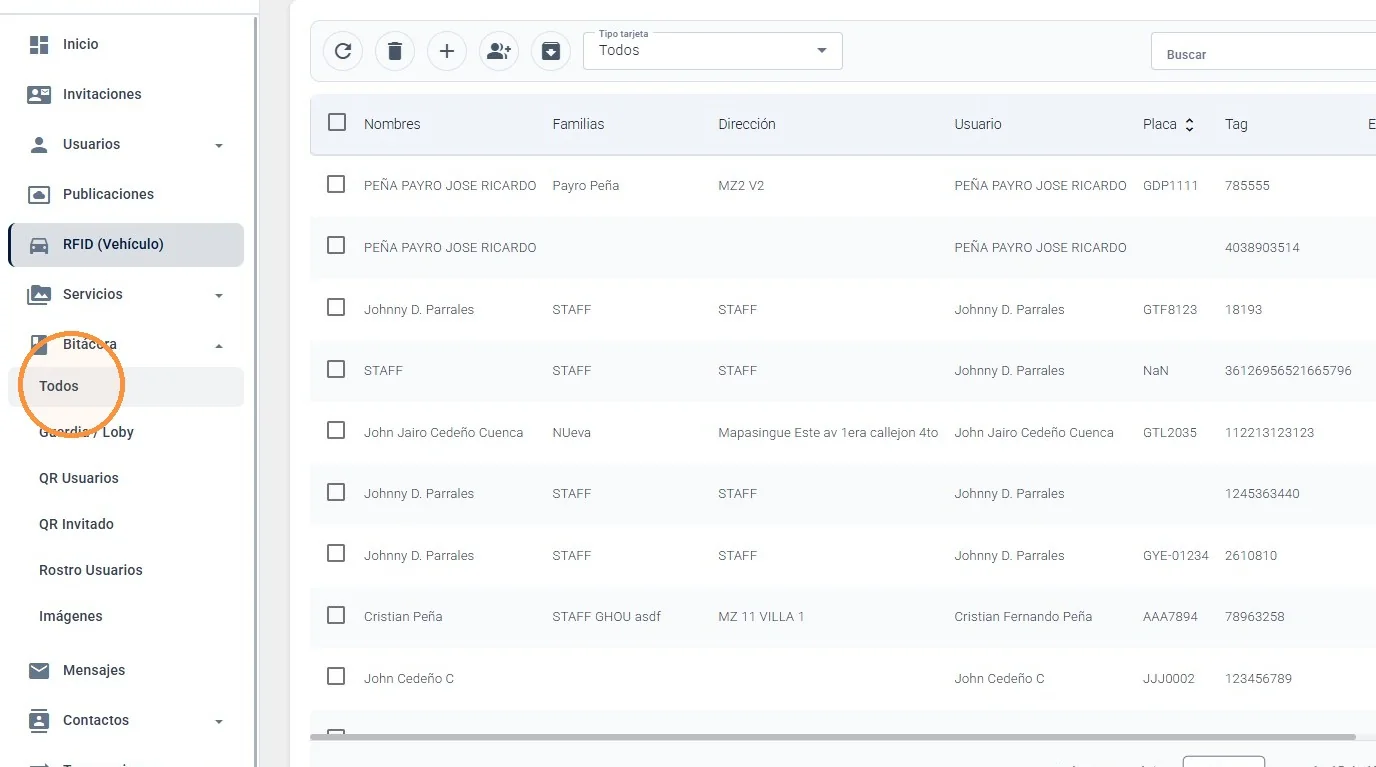The width and height of the screenshot is (1376, 767).
Task: Click the Buscar search field
Action: (1264, 52)
